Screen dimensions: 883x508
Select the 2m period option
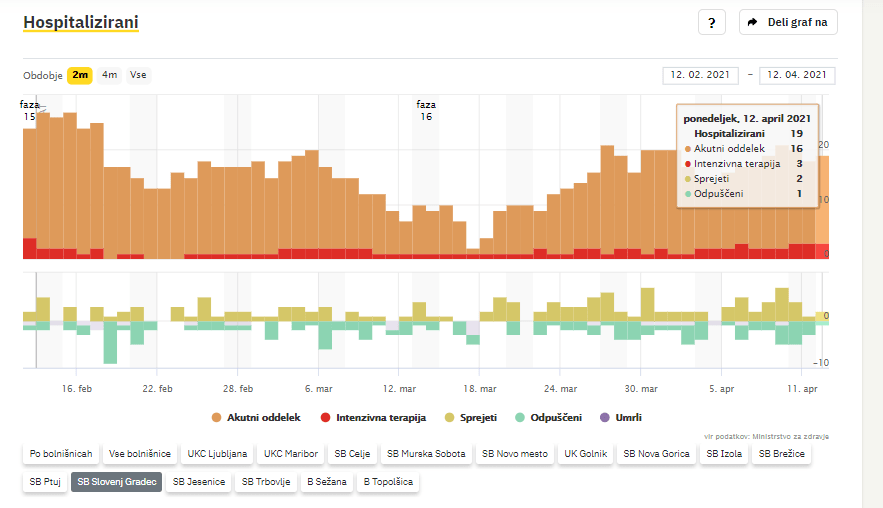[x=79, y=75]
